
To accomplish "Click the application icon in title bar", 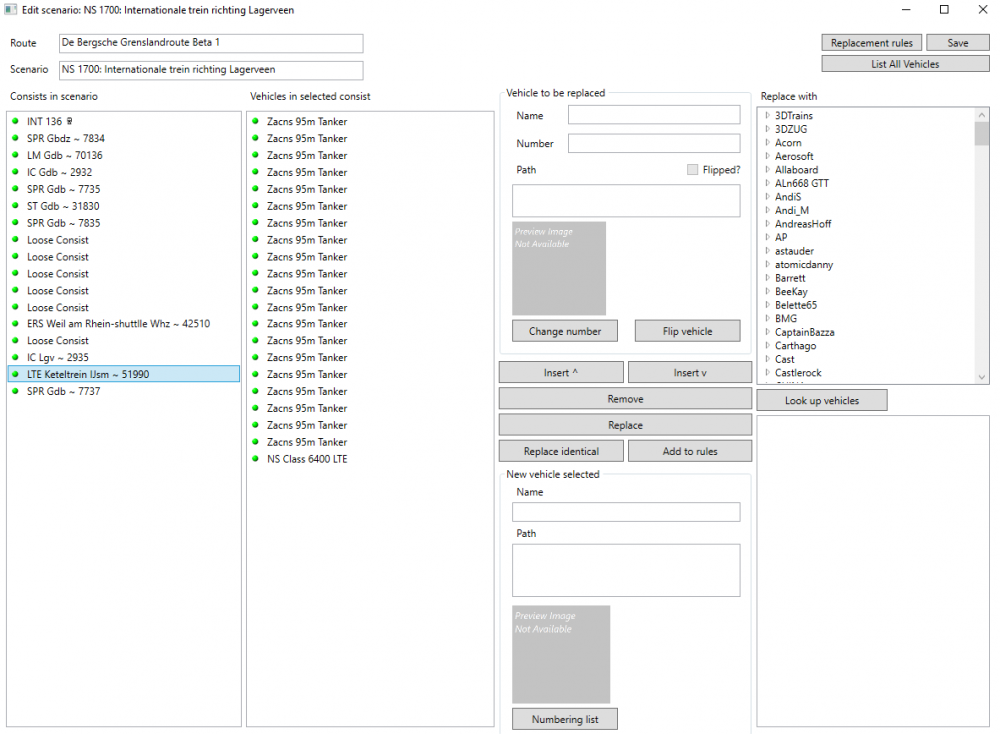I will [x=10, y=9].
